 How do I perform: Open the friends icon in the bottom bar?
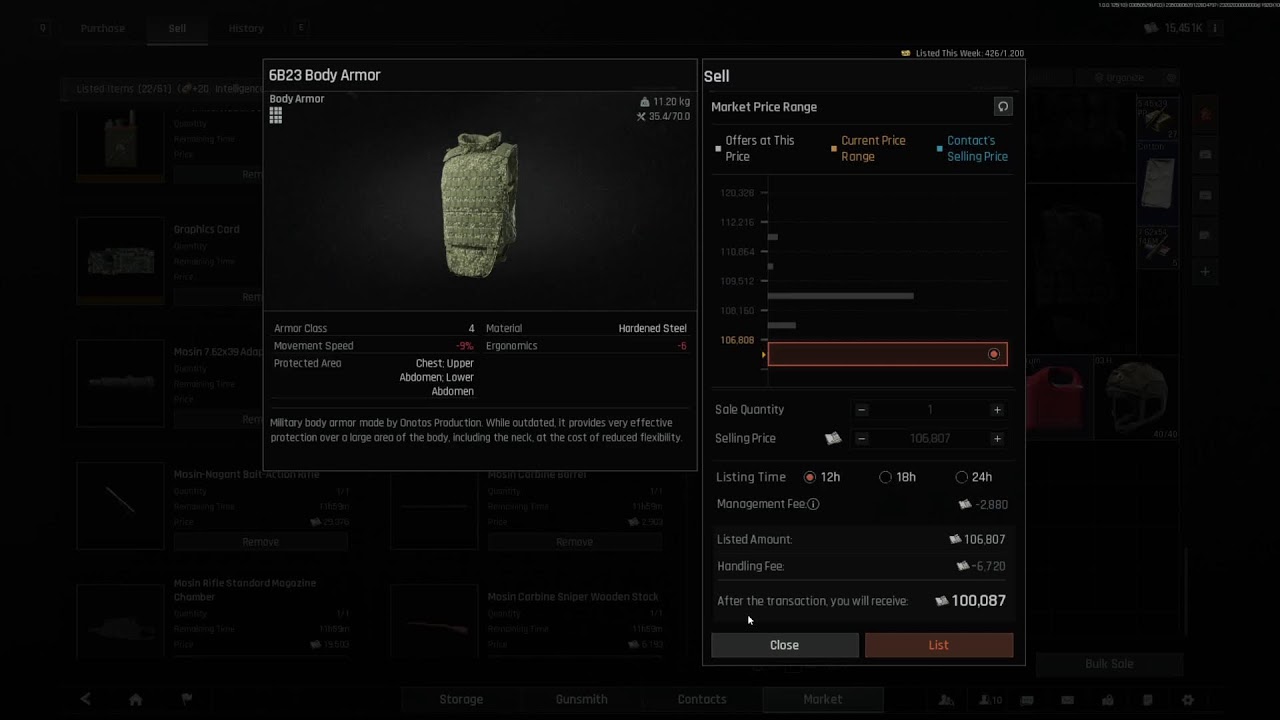point(946,699)
